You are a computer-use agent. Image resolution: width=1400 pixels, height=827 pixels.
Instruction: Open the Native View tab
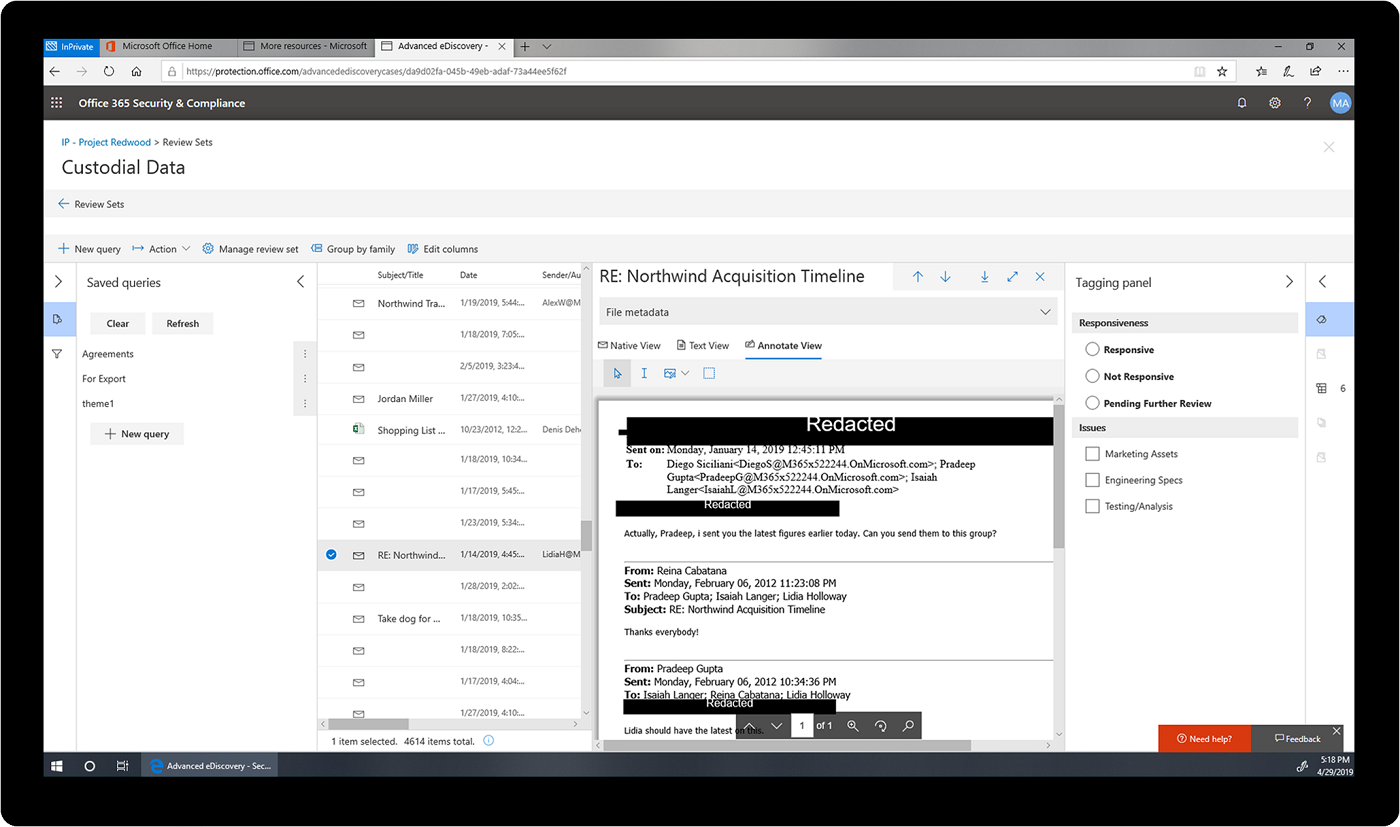tap(629, 345)
